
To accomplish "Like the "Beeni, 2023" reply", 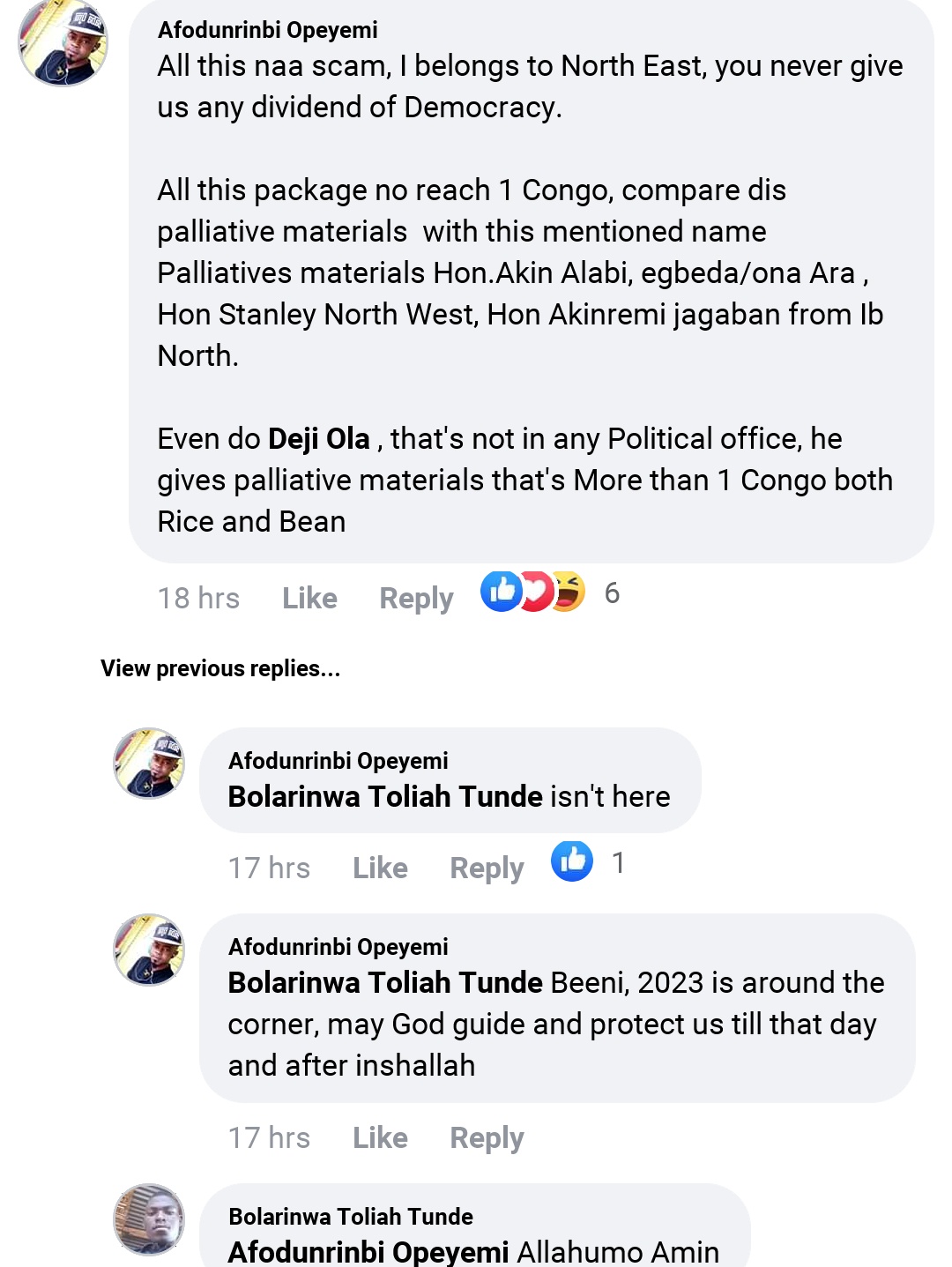I will click(380, 1137).
